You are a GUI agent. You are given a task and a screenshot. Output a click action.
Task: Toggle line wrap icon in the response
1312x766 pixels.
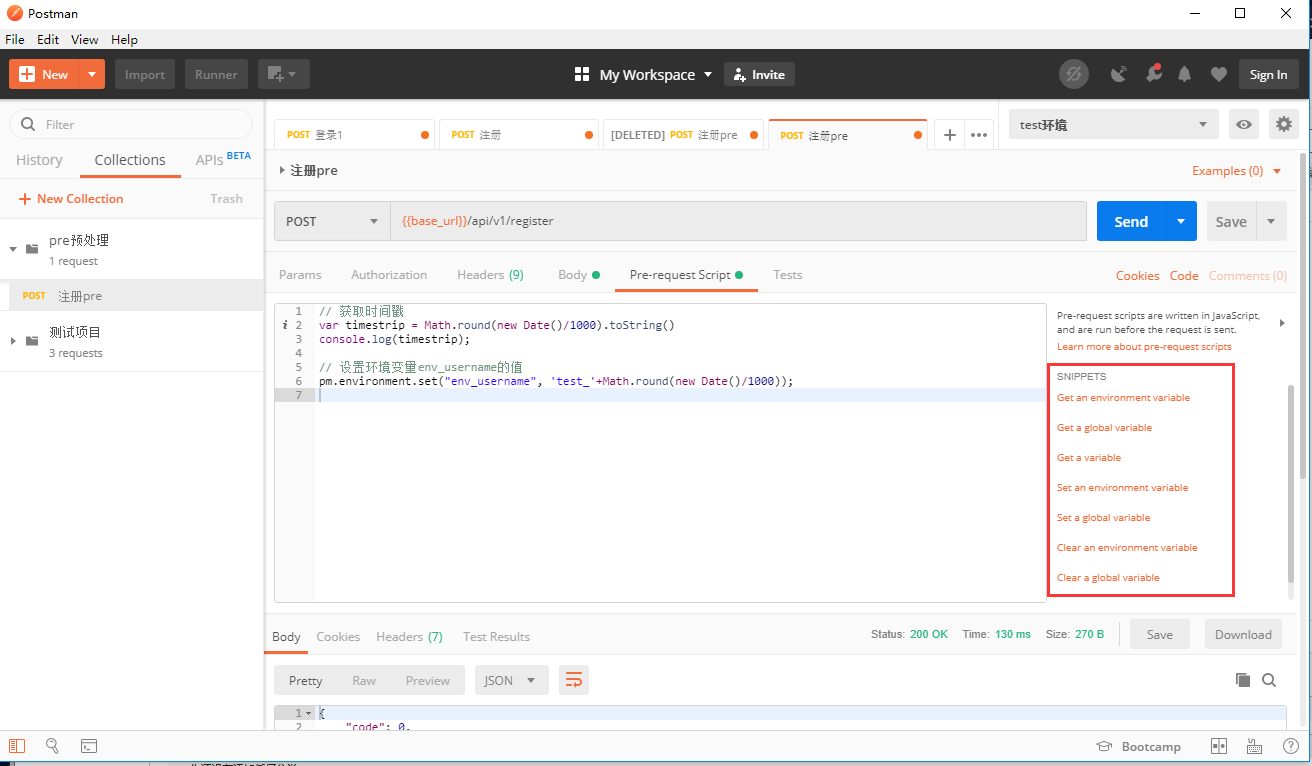tap(574, 680)
